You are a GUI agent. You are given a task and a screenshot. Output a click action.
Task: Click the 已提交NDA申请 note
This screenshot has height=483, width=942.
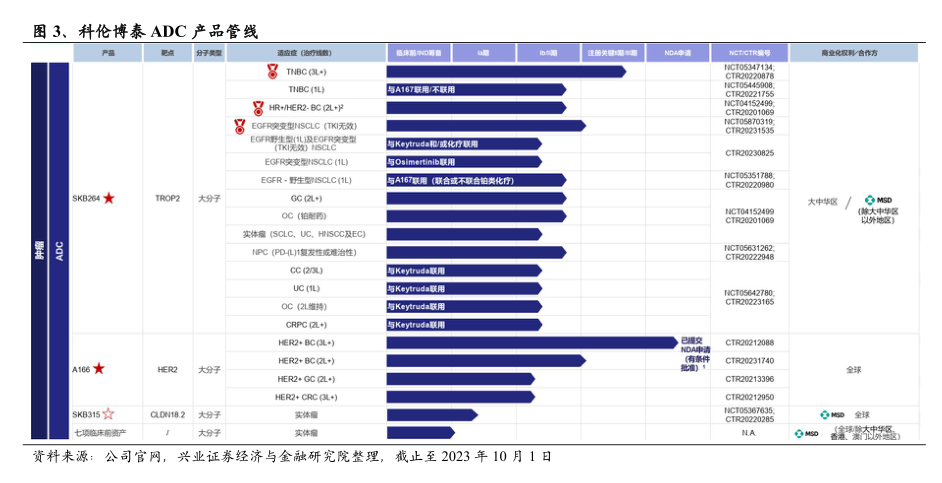tap(691, 353)
